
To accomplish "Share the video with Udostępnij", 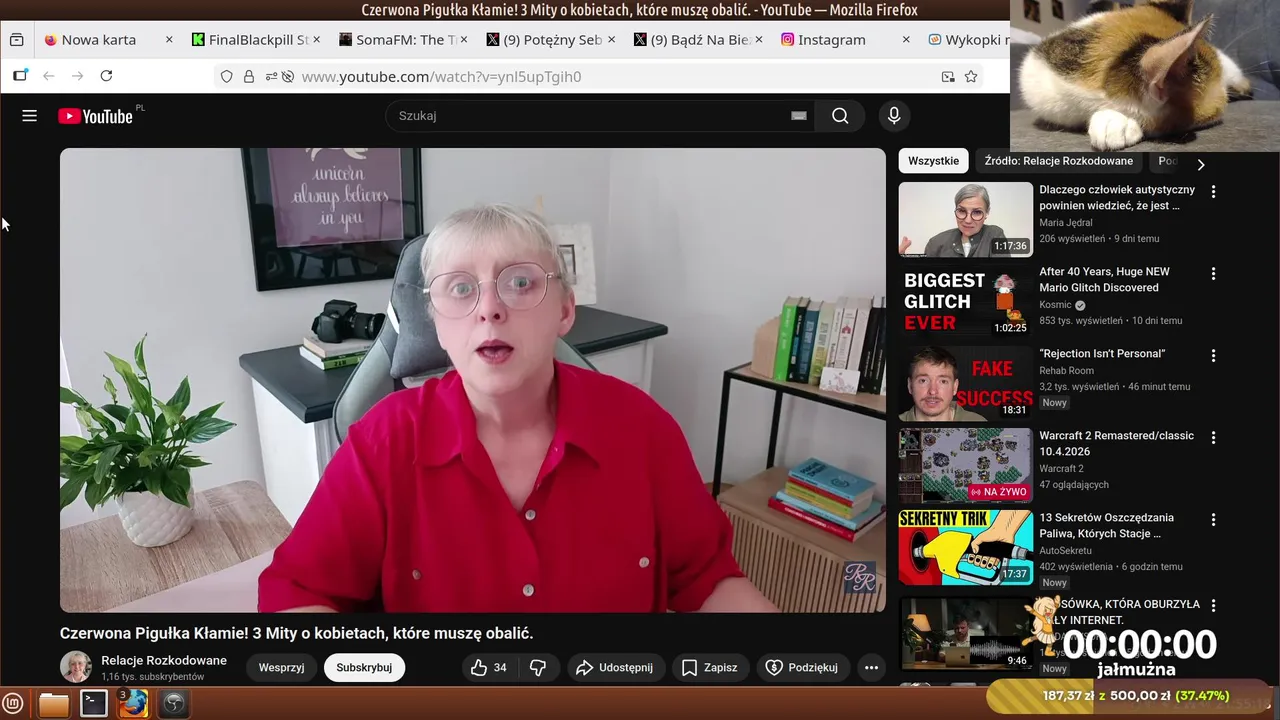I will pos(615,667).
